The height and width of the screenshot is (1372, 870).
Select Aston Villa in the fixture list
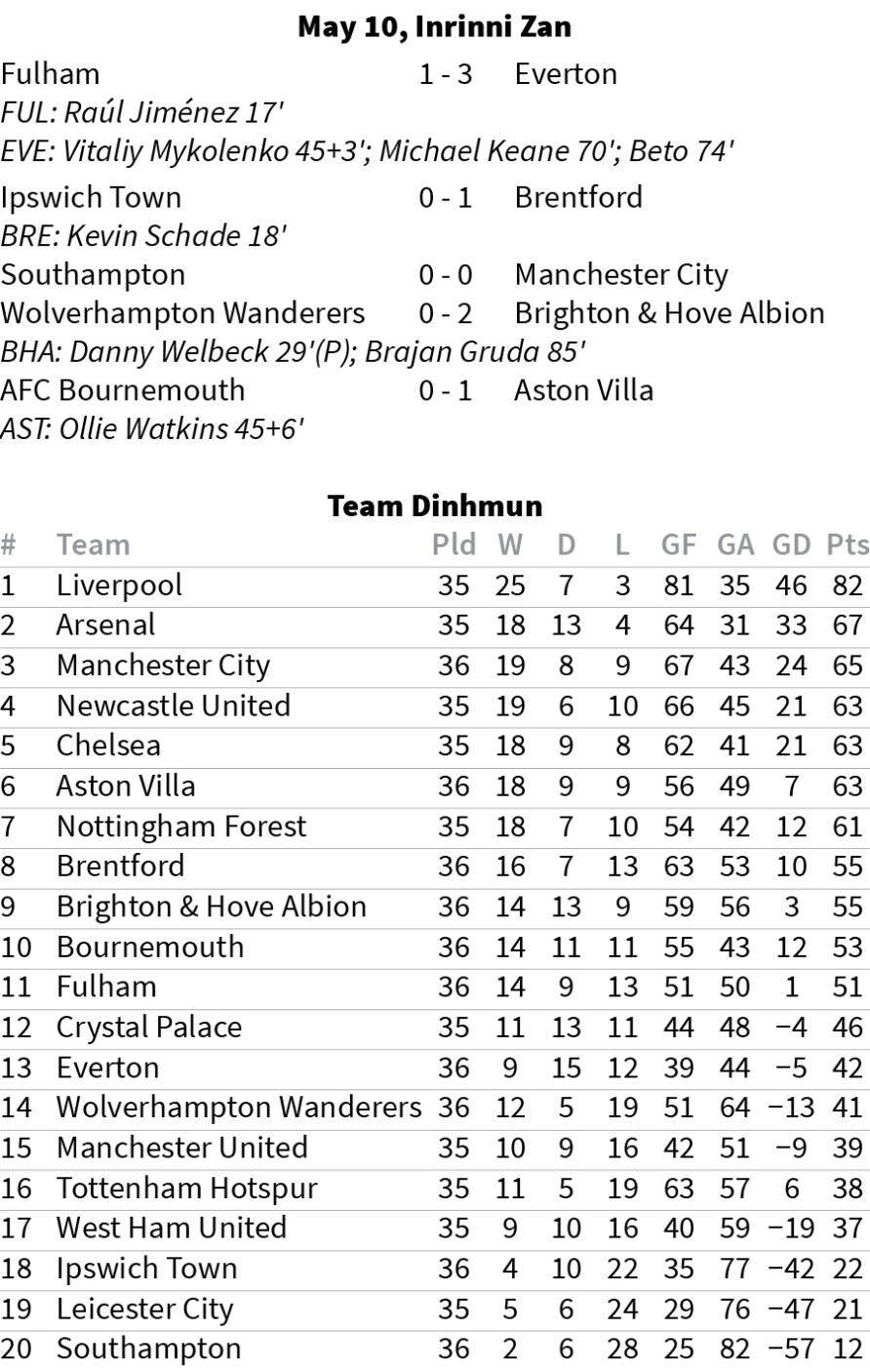pos(584,390)
